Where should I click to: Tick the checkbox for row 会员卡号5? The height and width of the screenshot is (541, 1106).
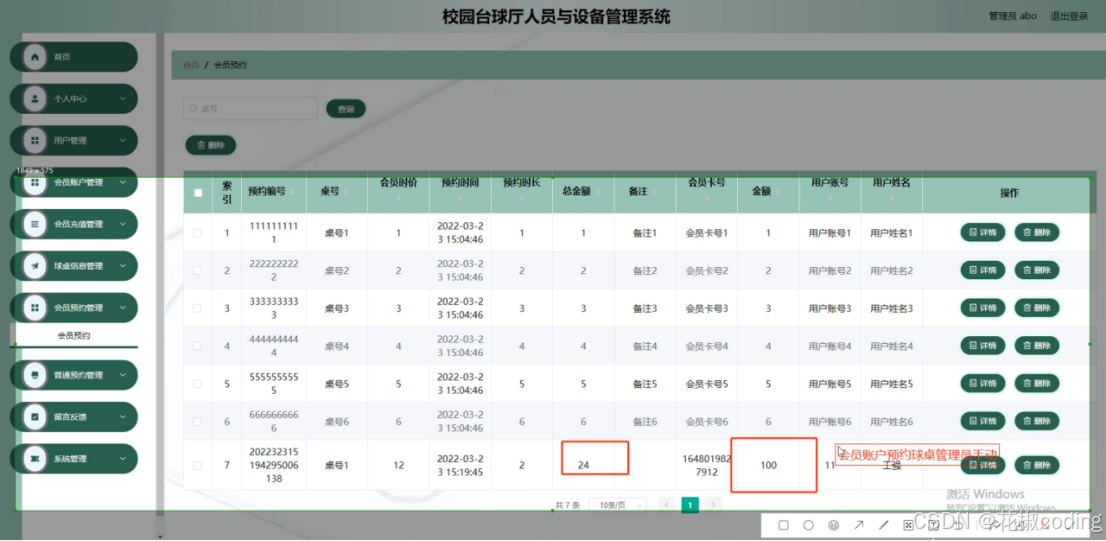[198, 384]
